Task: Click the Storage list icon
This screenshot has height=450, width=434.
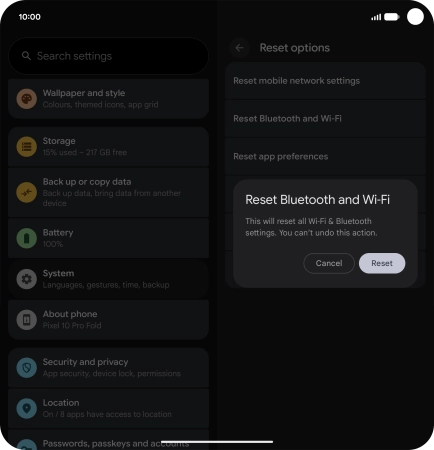Action: point(27,147)
